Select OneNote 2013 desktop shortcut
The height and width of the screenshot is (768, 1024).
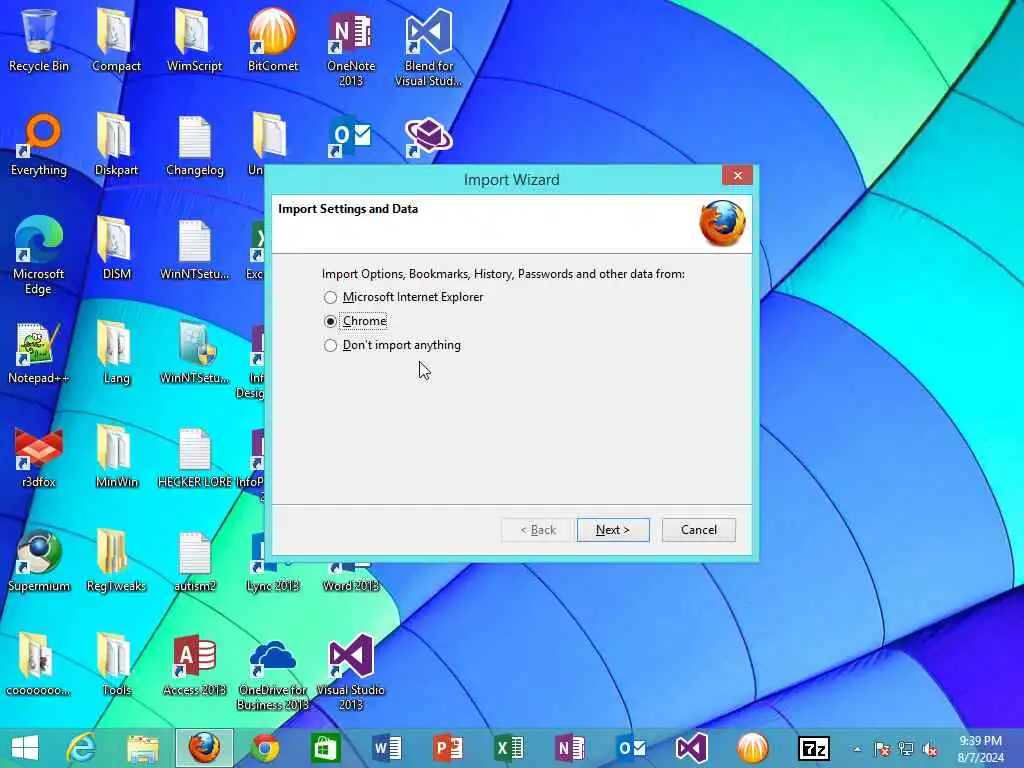[x=351, y=48]
